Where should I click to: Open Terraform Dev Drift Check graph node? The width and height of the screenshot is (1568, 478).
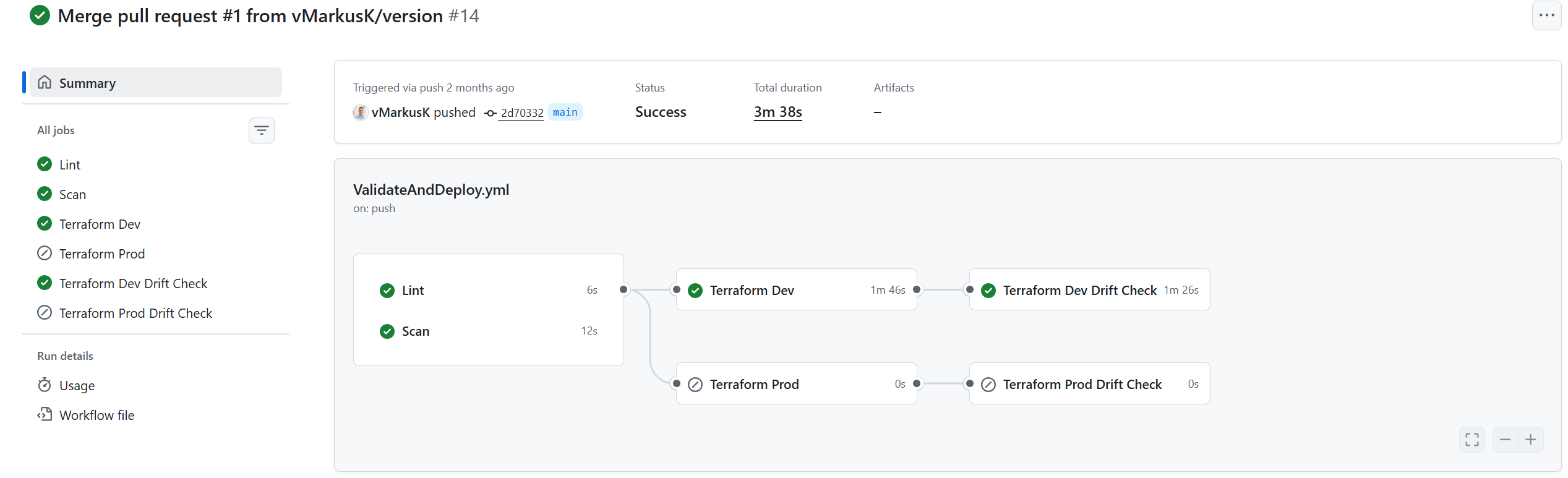1090,289
